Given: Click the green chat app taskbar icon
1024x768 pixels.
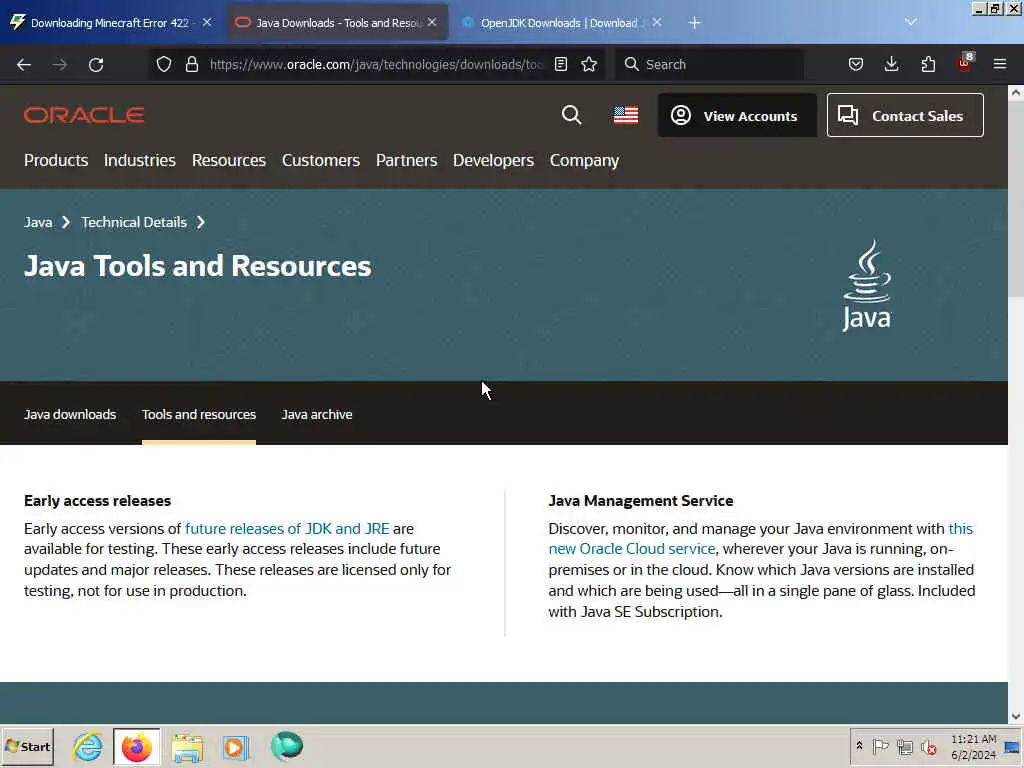Looking at the screenshot, I should tap(287, 746).
